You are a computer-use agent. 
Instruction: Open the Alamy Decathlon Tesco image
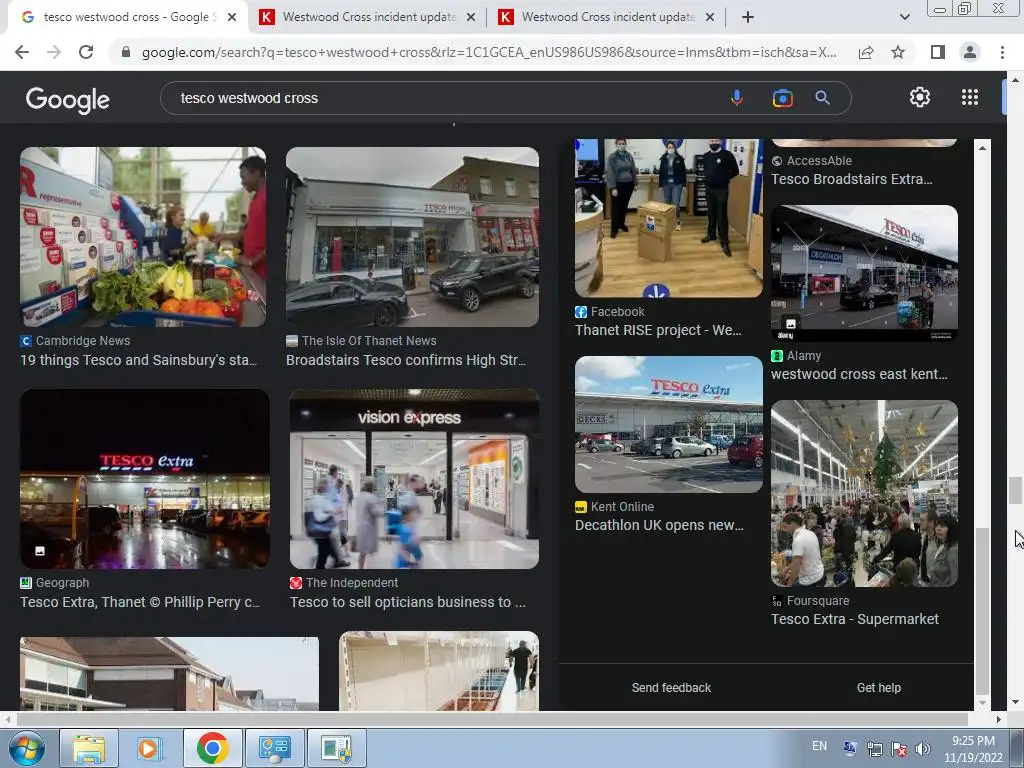click(x=864, y=273)
